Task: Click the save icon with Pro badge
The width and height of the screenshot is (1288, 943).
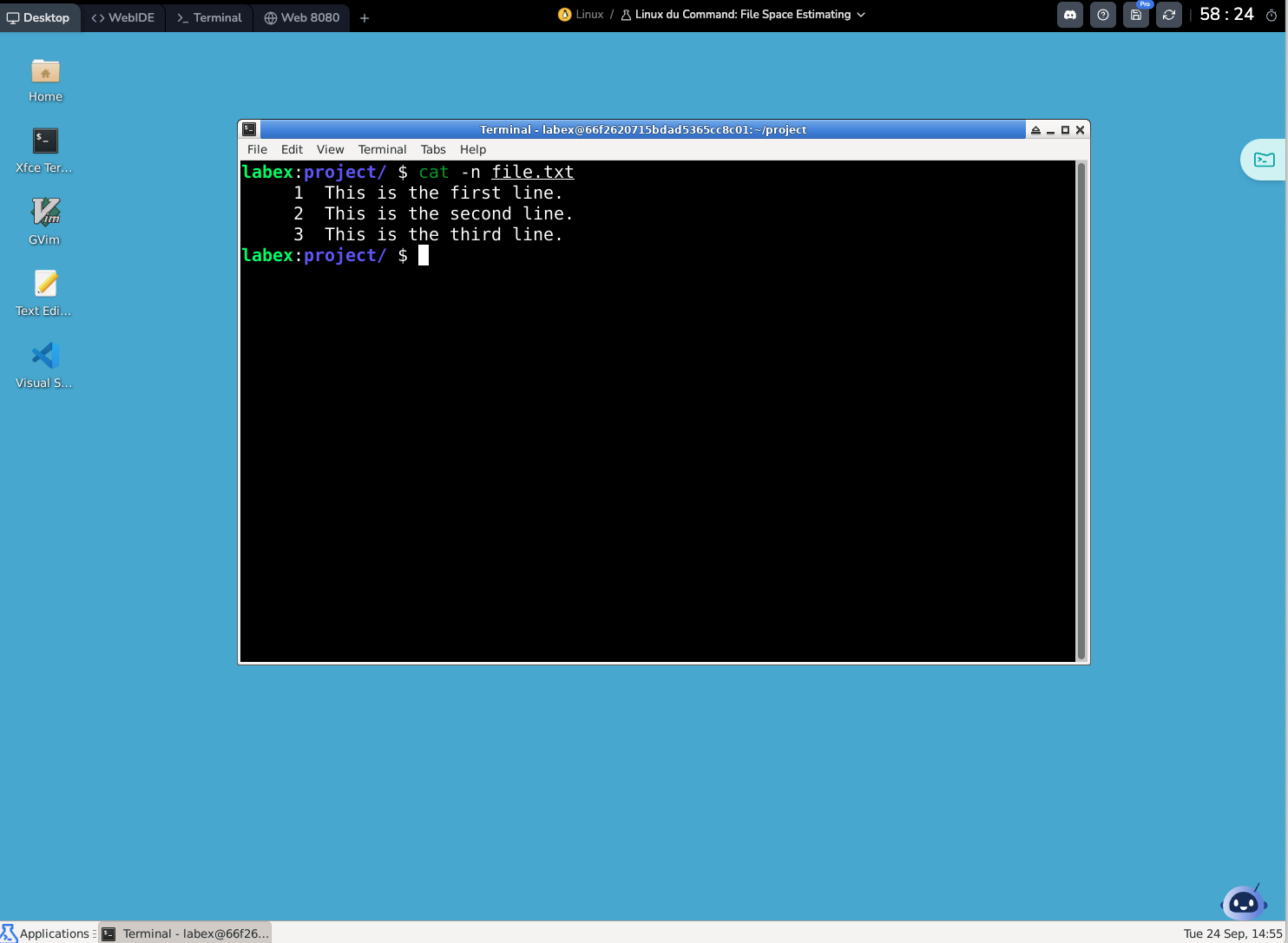Action: [1136, 15]
